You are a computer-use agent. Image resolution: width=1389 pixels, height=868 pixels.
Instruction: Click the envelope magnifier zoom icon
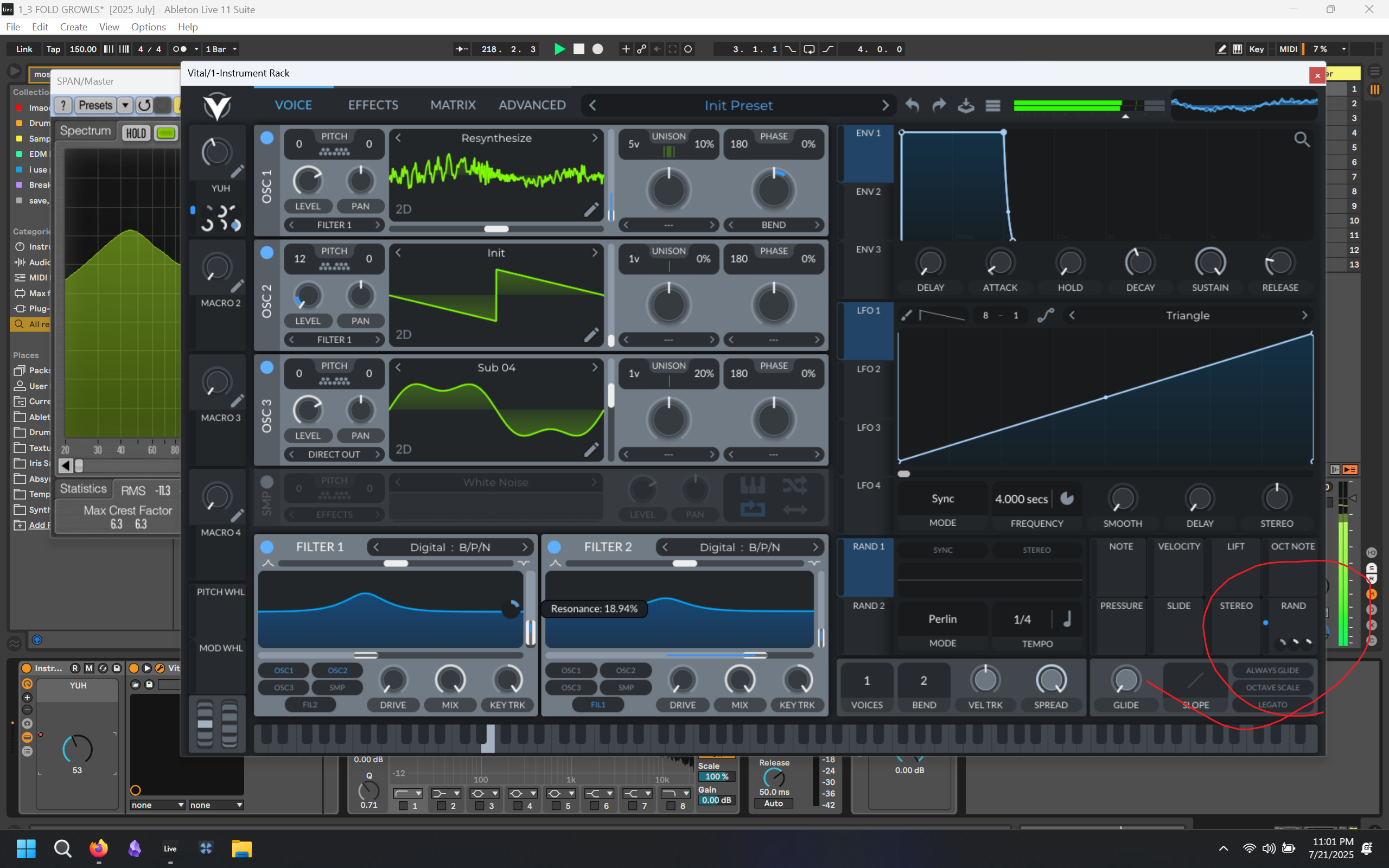[x=1302, y=139]
